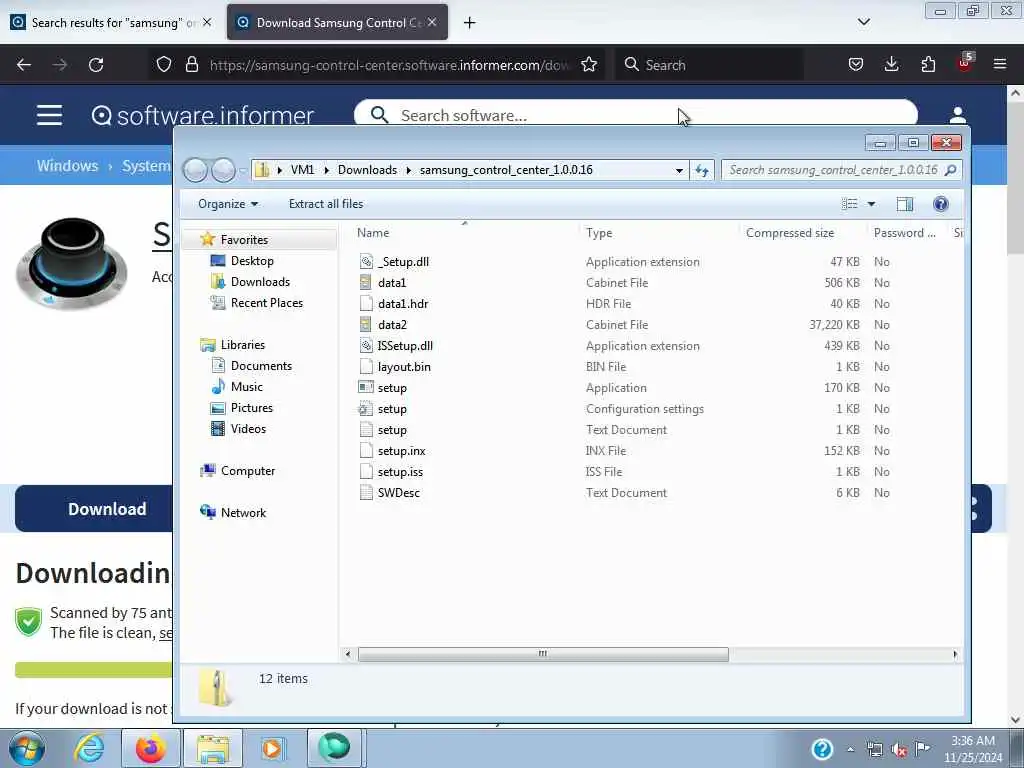This screenshot has height=768, width=1024.
Task: Click the change view icon in Explorer
Action: tap(850, 204)
